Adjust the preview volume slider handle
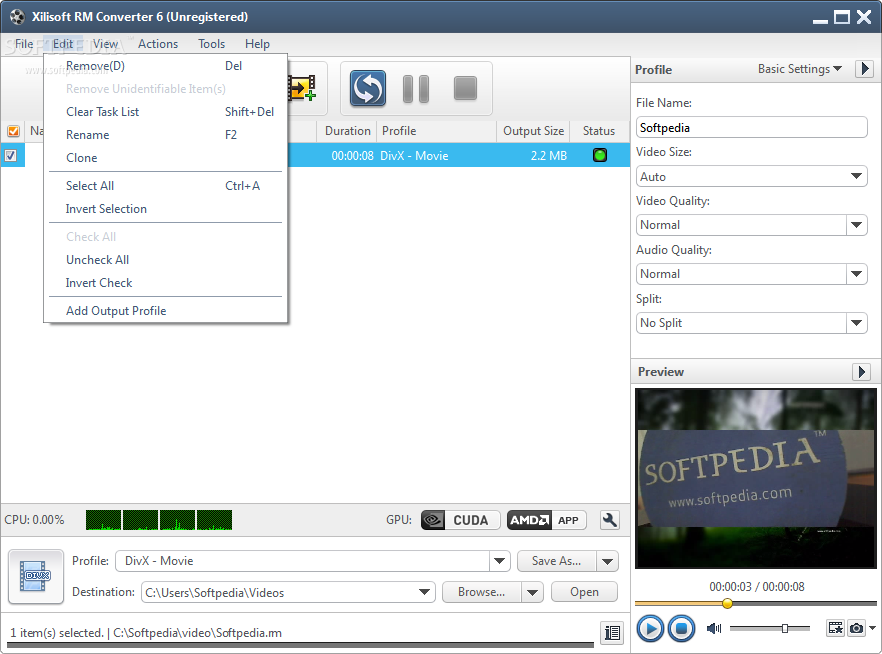This screenshot has width=882, height=654. click(x=785, y=628)
